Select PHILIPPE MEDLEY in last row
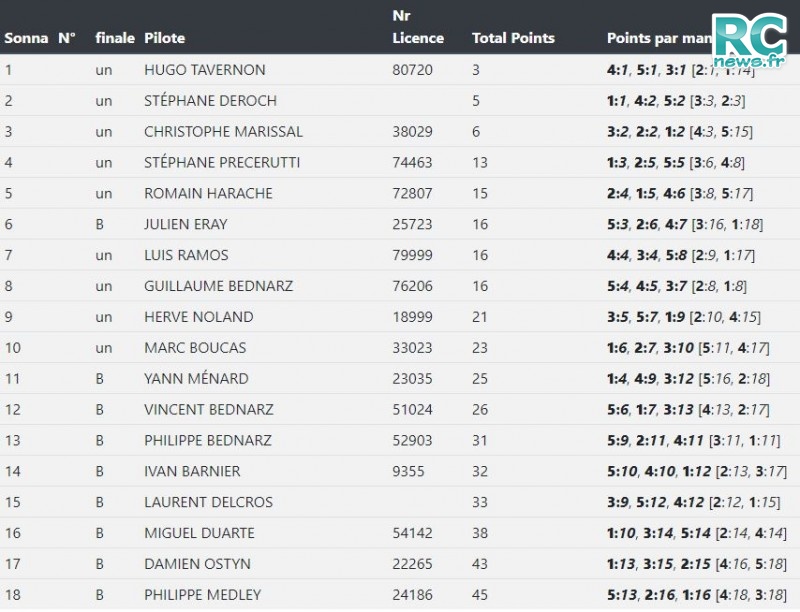800x612 pixels. [202, 595]
